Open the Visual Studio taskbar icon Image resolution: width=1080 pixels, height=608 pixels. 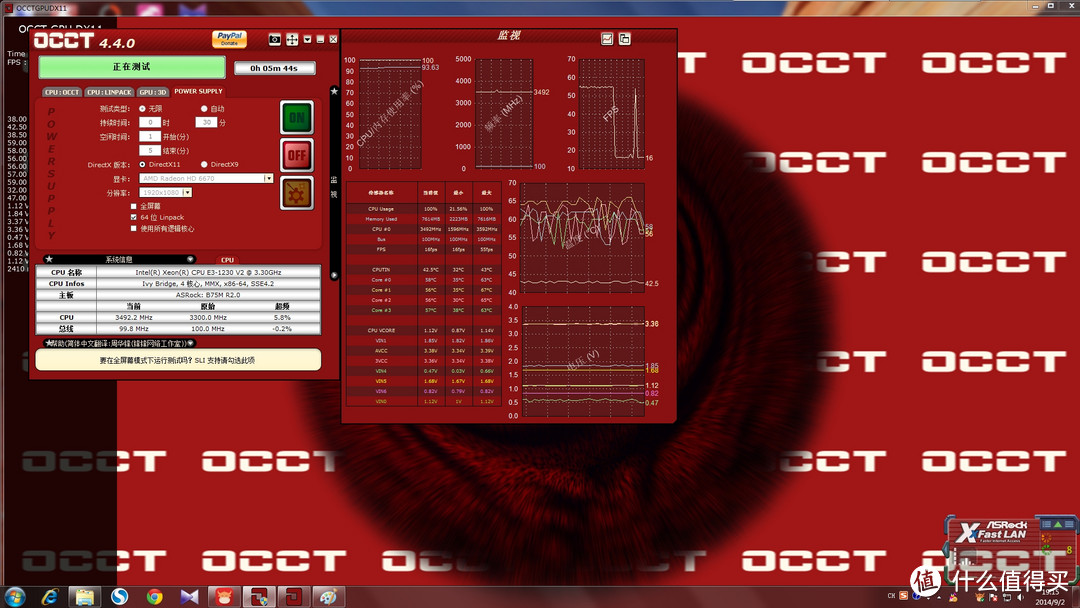[x=189, y=597]
